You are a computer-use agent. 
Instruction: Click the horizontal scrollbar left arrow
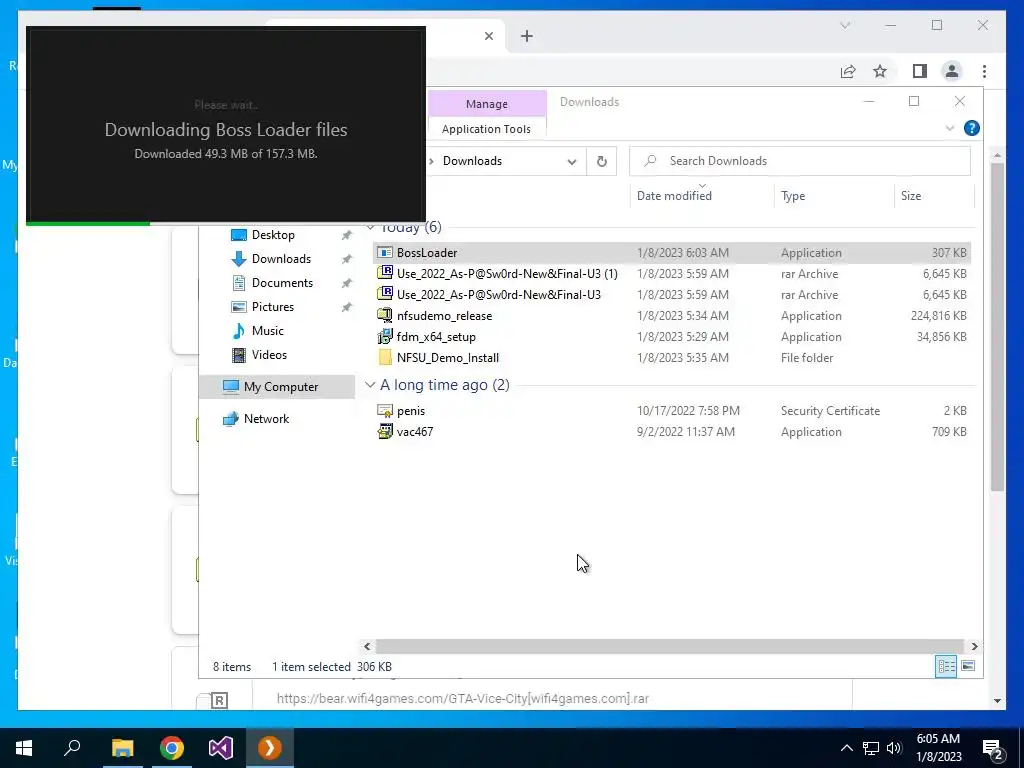(x=367, y=646)
